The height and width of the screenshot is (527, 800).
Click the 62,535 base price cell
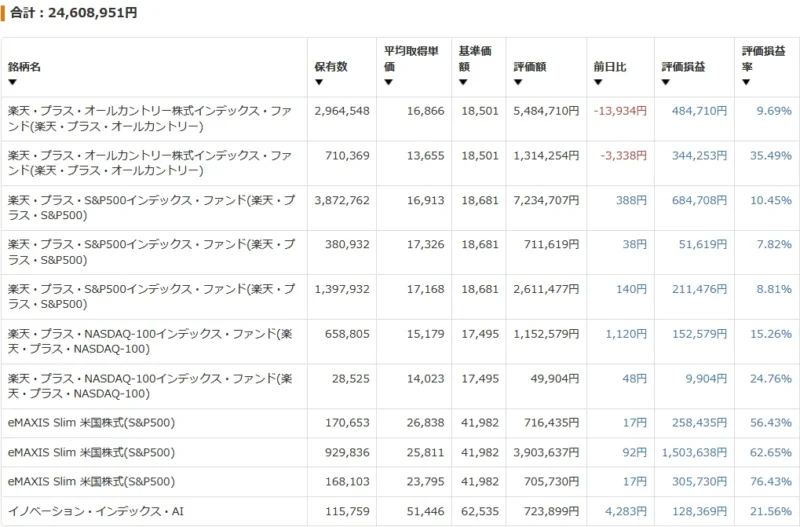tap(480, 511)
